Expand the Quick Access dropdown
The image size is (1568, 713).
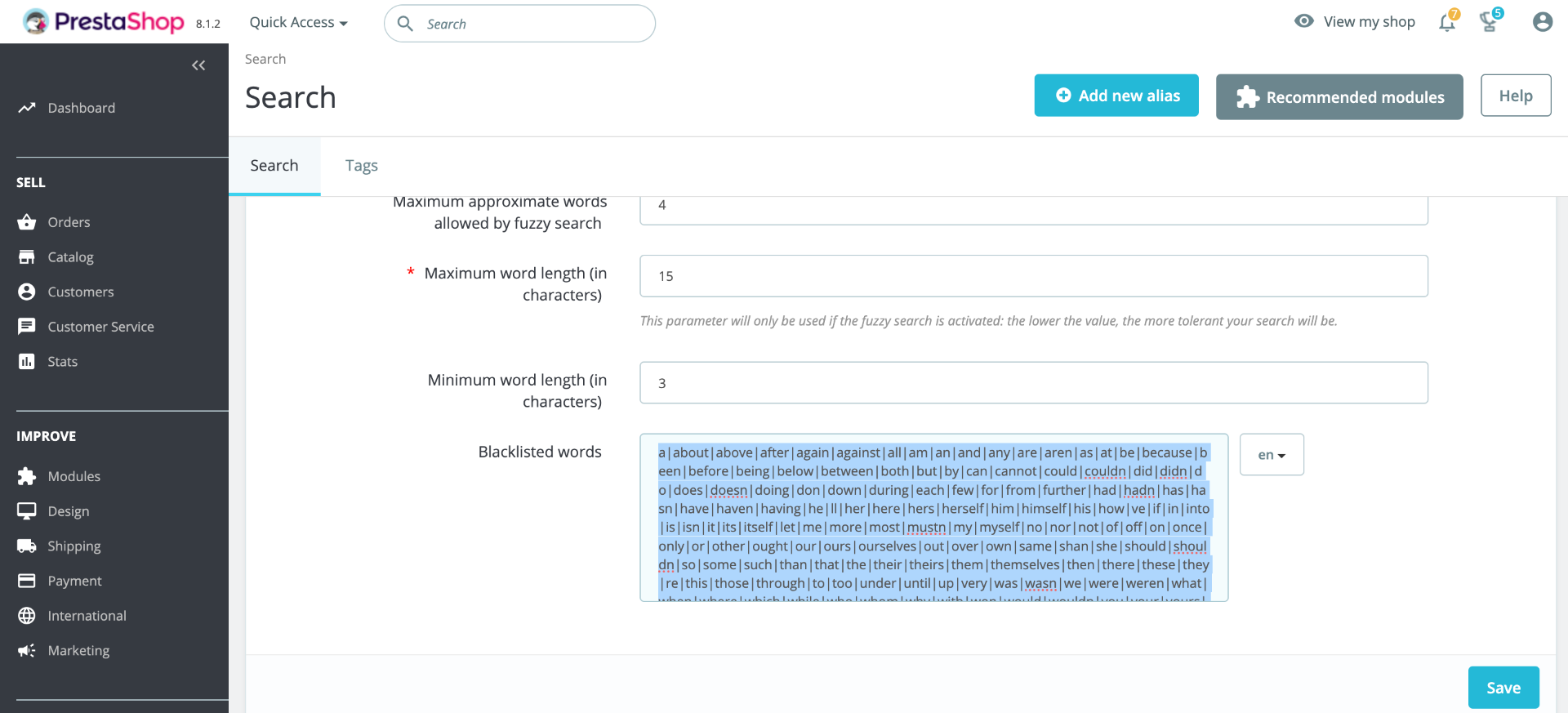298,23
